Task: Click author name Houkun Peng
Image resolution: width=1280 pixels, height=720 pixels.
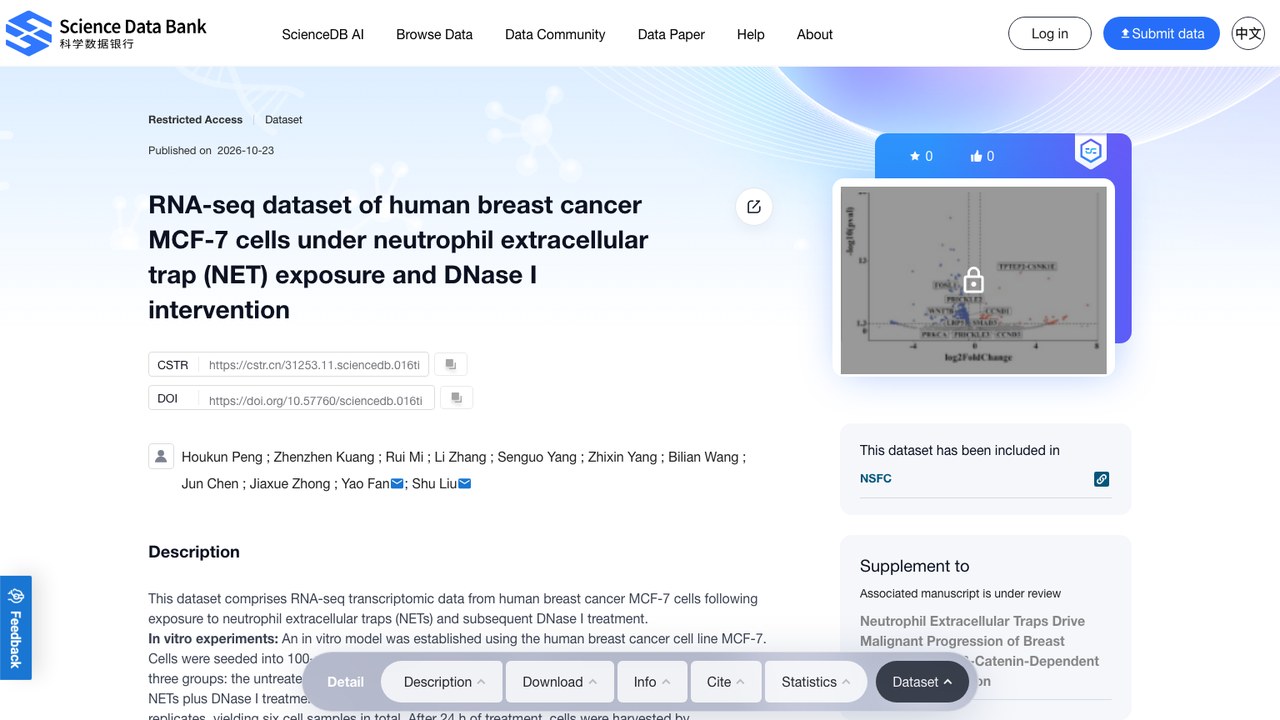Action: coord(222,457)
